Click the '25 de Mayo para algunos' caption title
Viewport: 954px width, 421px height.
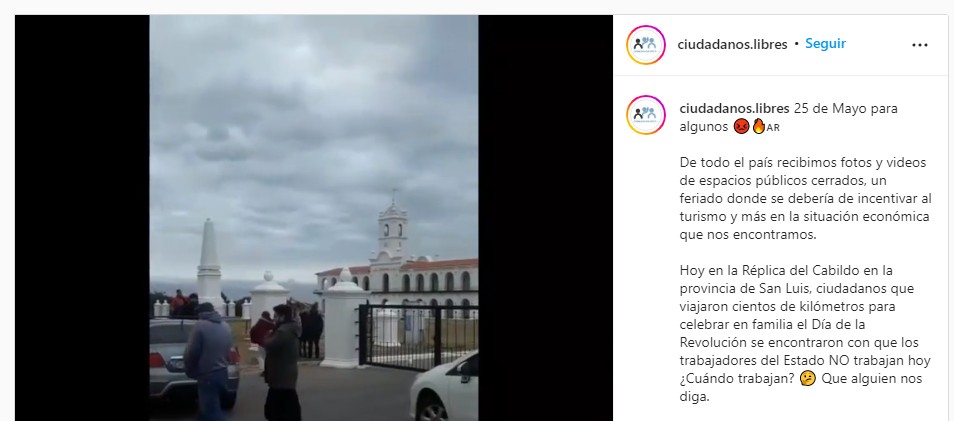click(789, 117)
